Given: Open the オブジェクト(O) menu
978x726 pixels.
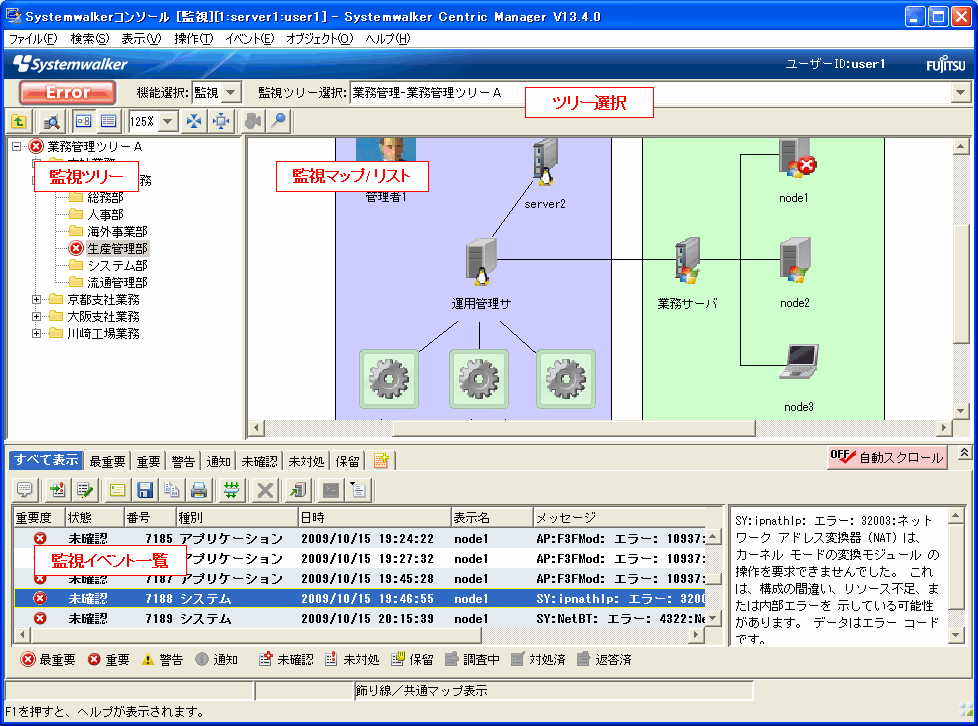Looking at the screenshot, I should 319,39.
